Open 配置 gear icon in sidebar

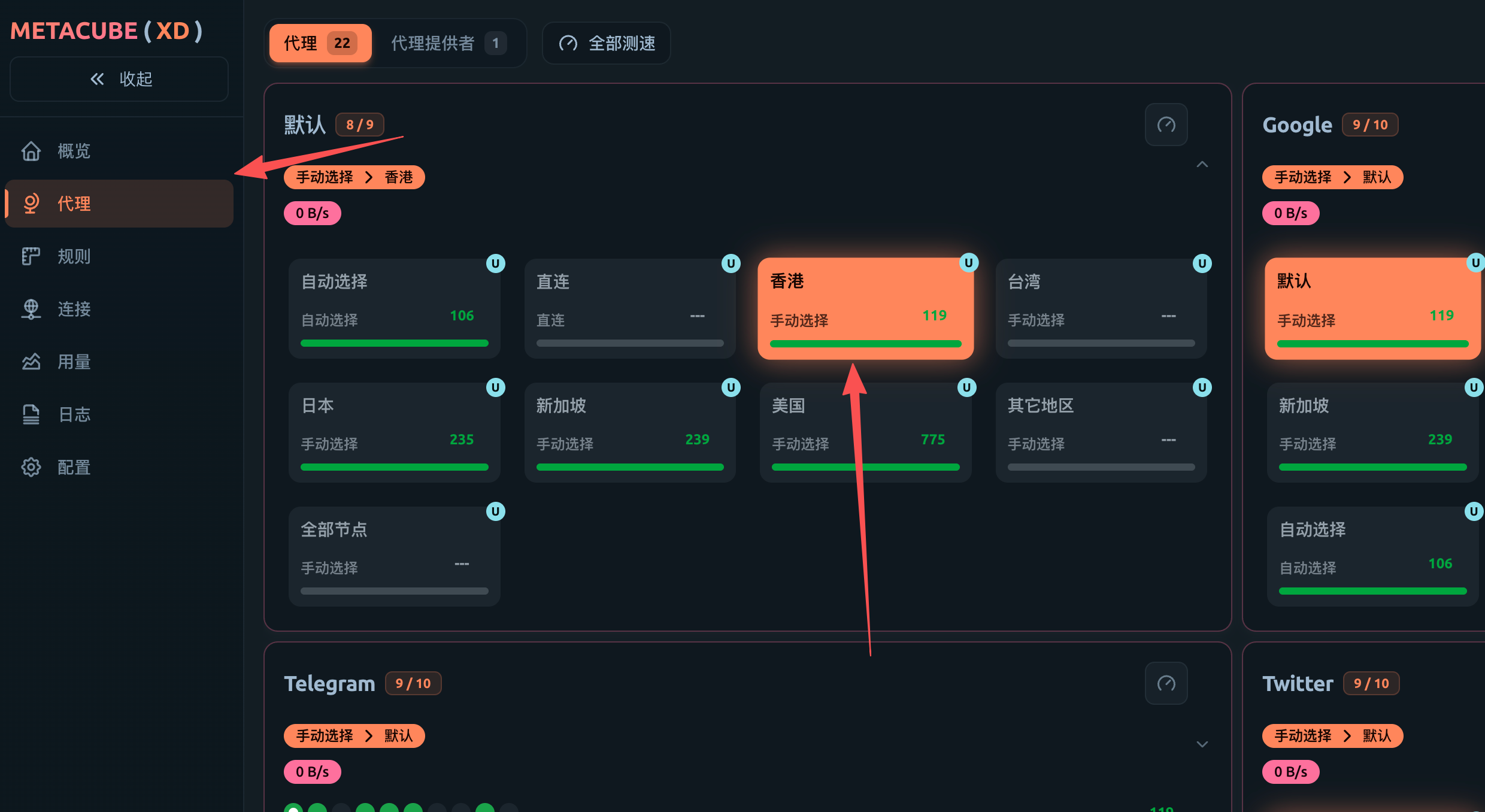[31, 467]
